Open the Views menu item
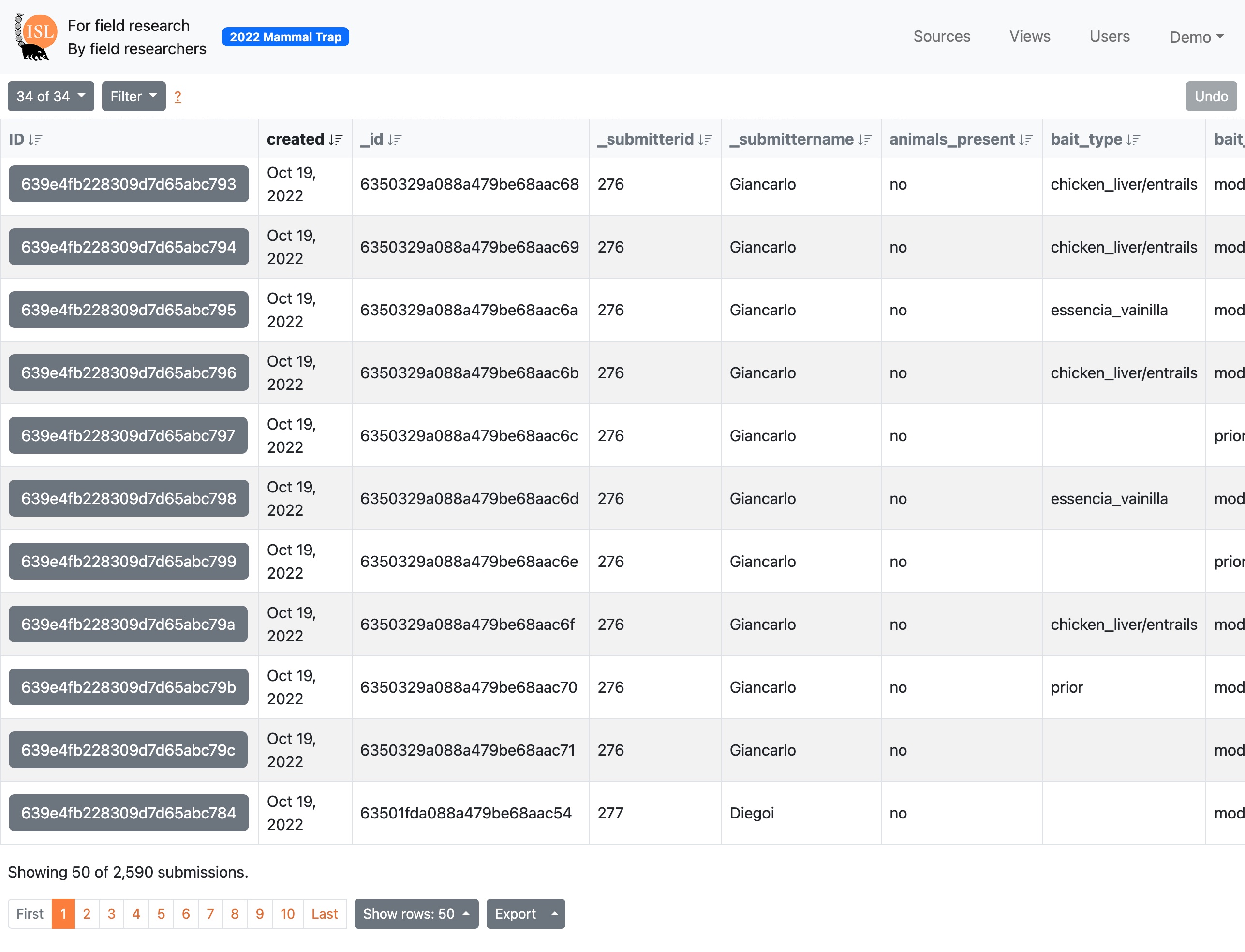1245x952 pixels. tap(1029, 37)
